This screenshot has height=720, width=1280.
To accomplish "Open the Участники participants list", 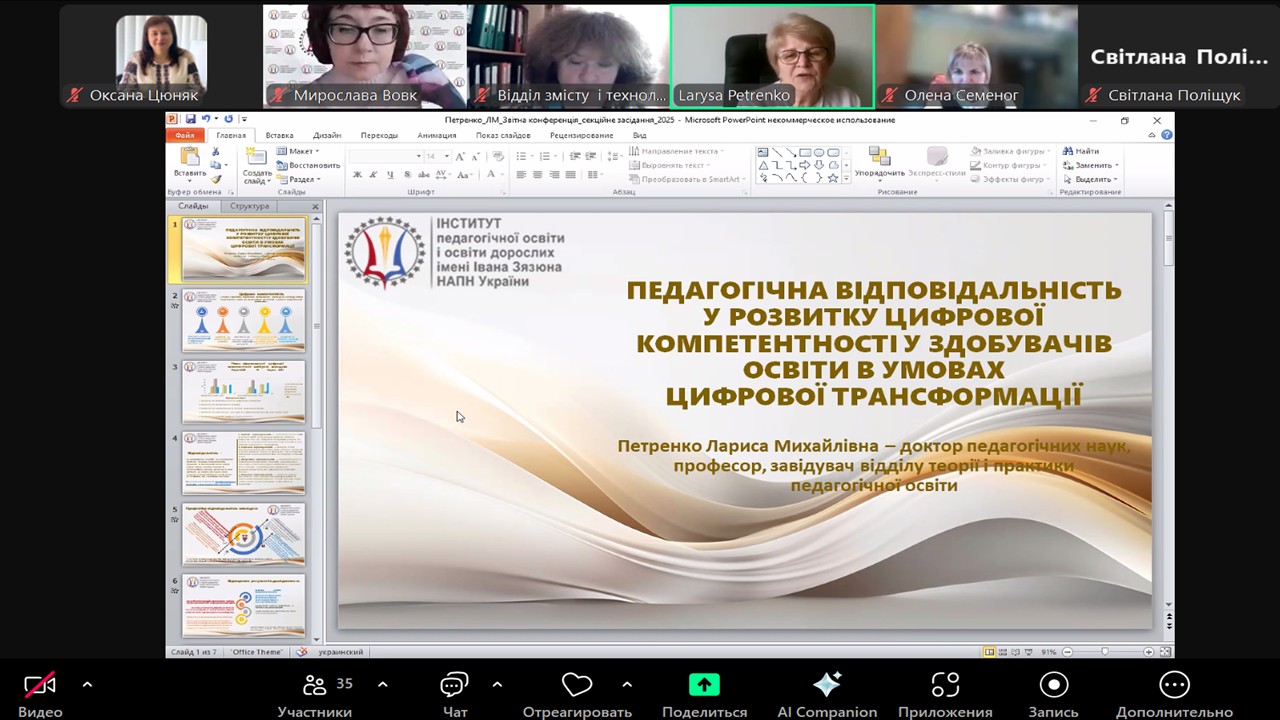I will (315, 686).
